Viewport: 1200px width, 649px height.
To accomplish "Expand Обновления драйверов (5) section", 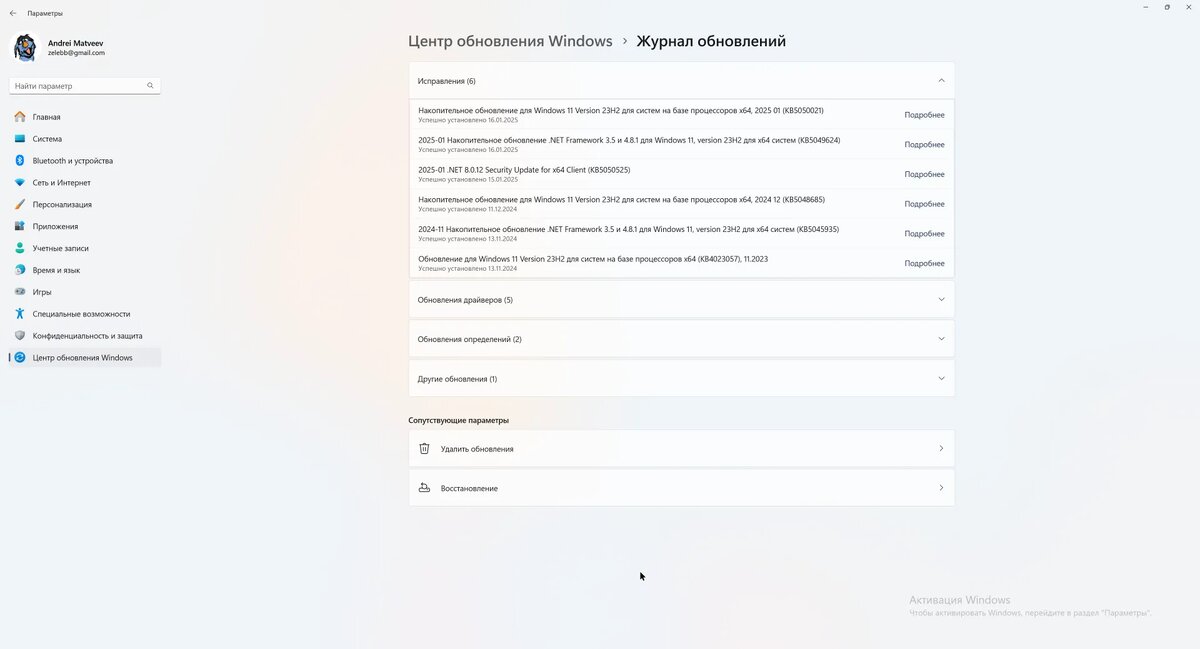I will pyautogui.click(x=680, y=299).
